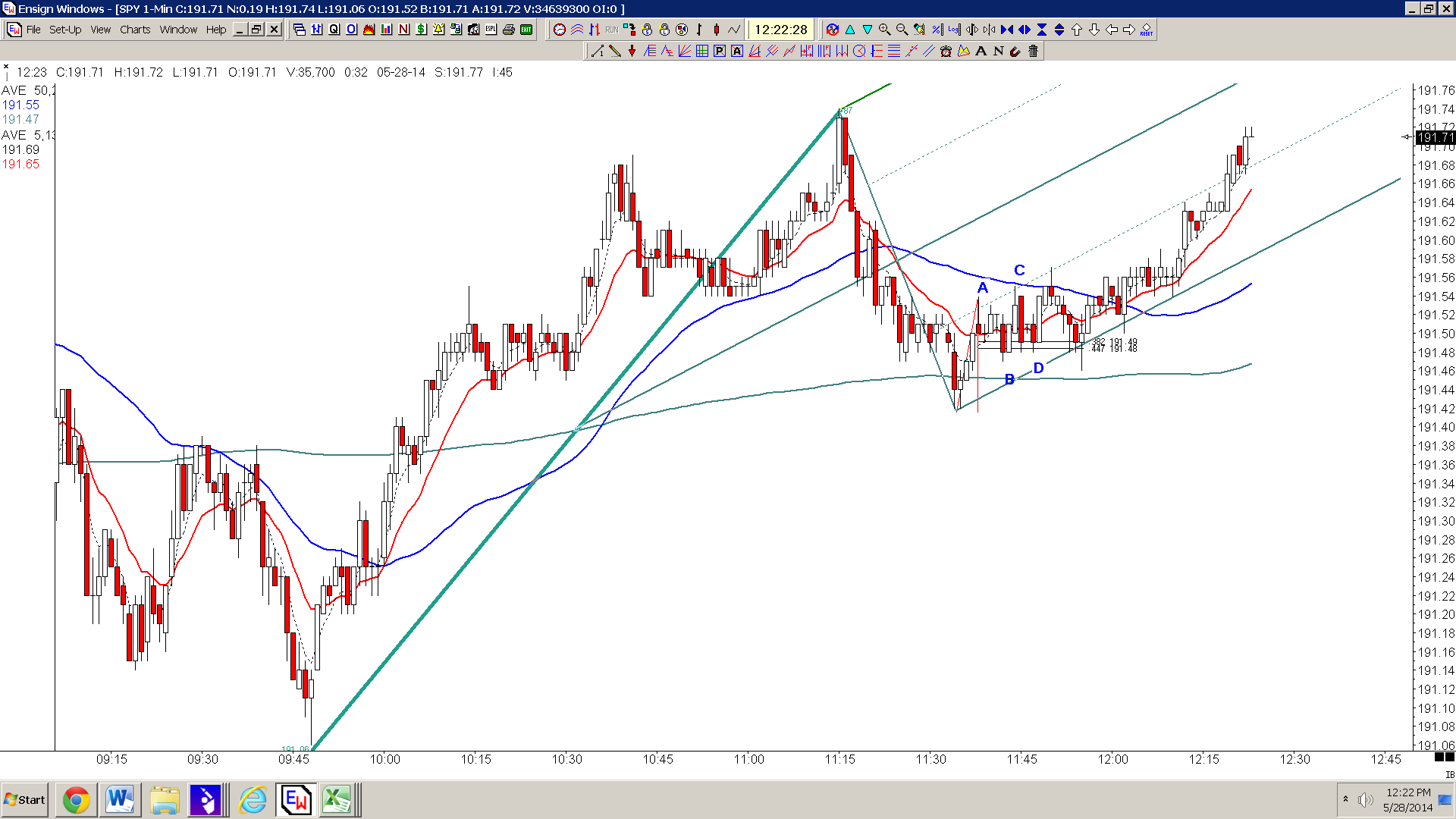Click the cascade windows icon
Screen dimensions: 1456x819
click(x=300, y=30)
